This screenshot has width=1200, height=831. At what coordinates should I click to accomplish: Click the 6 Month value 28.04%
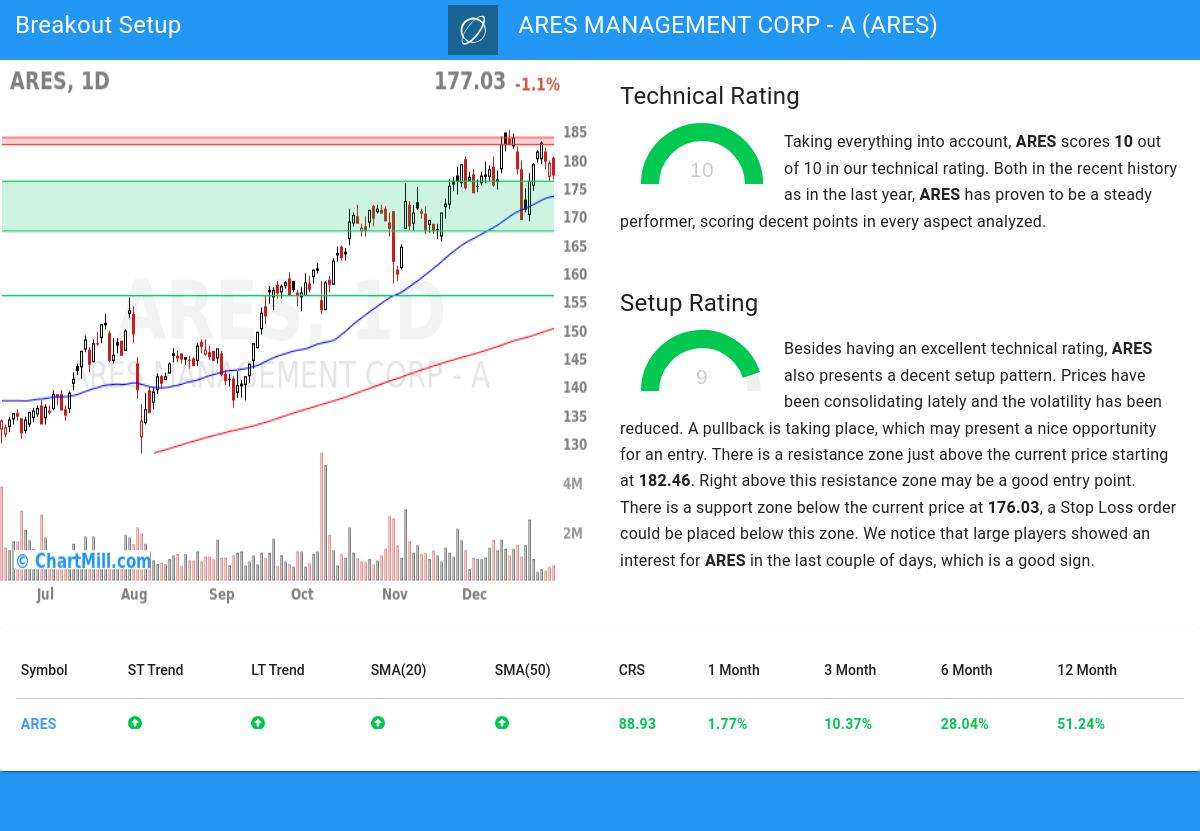coord(964,724)
